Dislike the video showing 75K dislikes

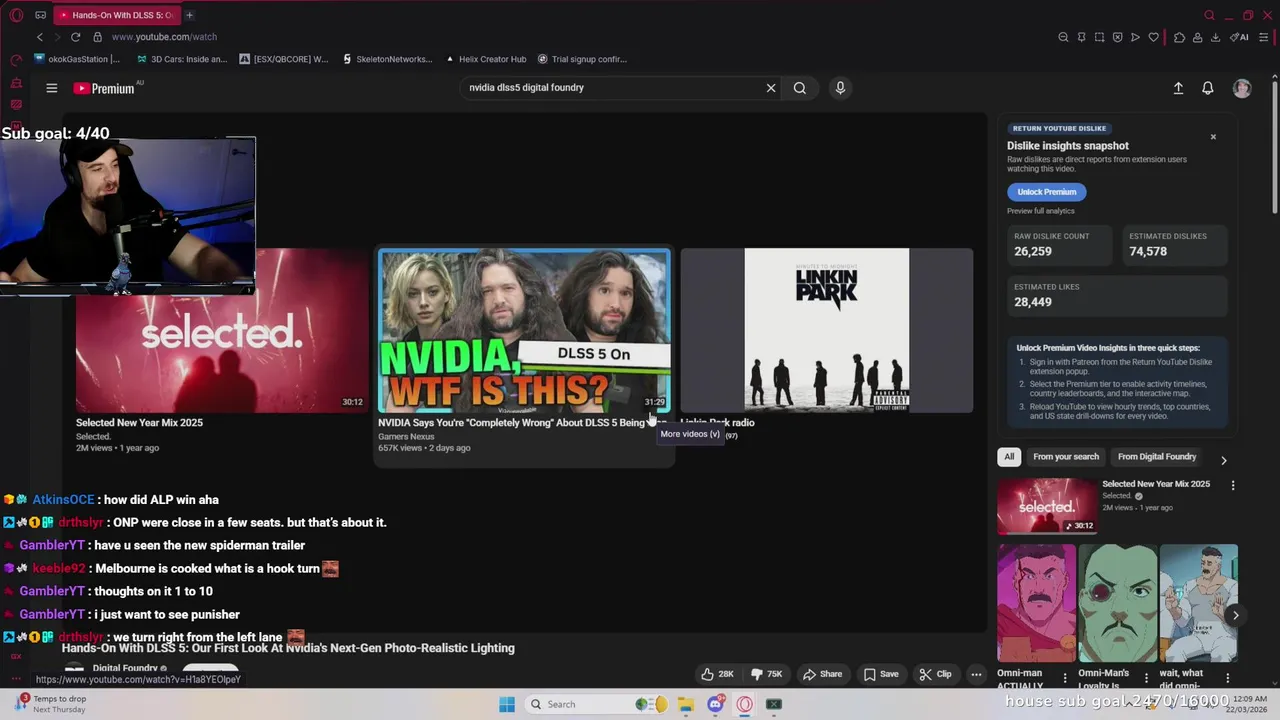(x=768, y=674)
